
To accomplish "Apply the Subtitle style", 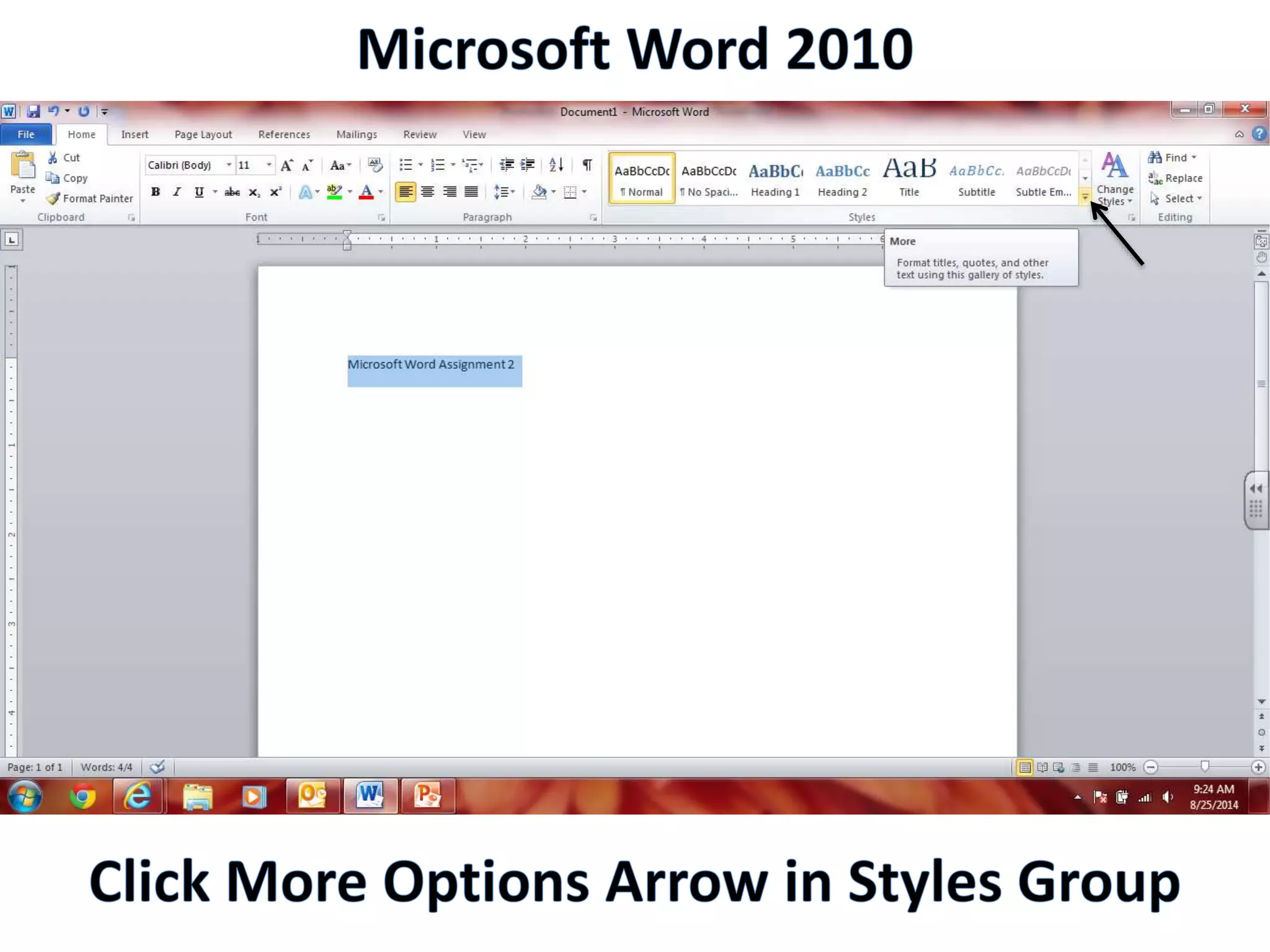I will point(976,179).
